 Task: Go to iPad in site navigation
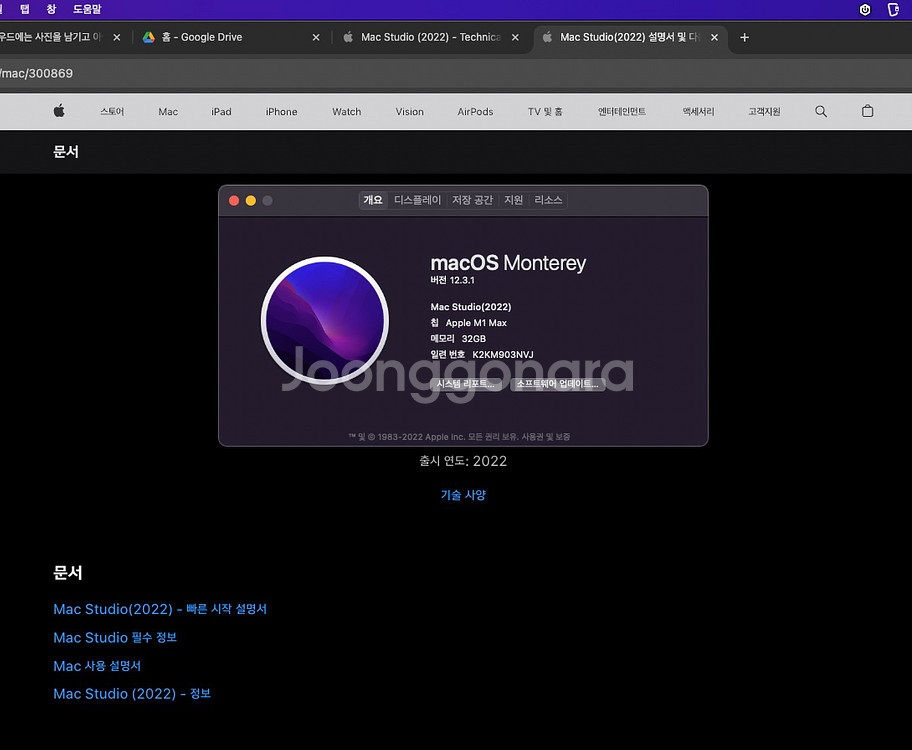[x=221, y=112]
